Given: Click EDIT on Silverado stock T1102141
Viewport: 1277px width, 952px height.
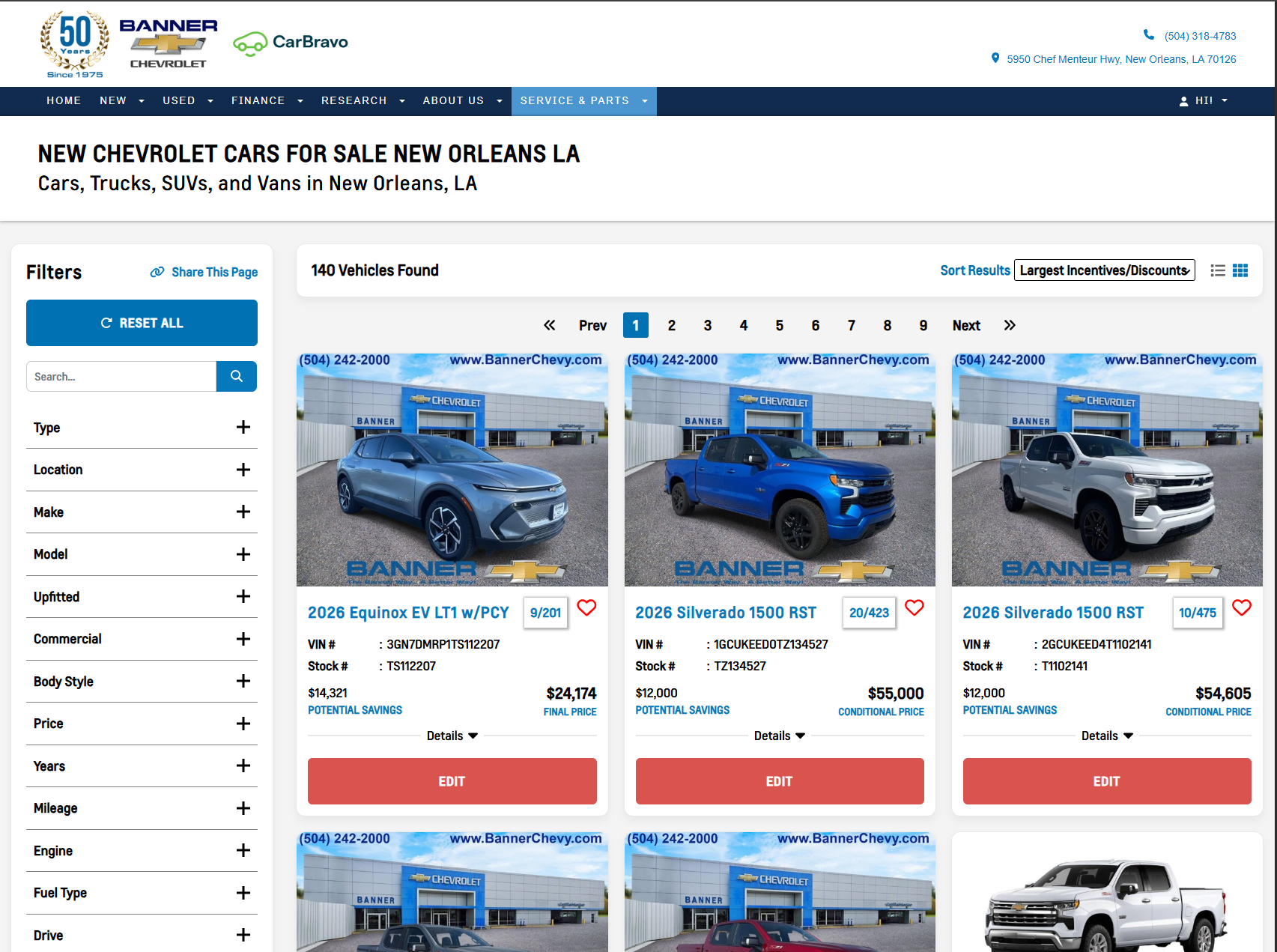Looking at the screenshot, I should click(1107, 781).
